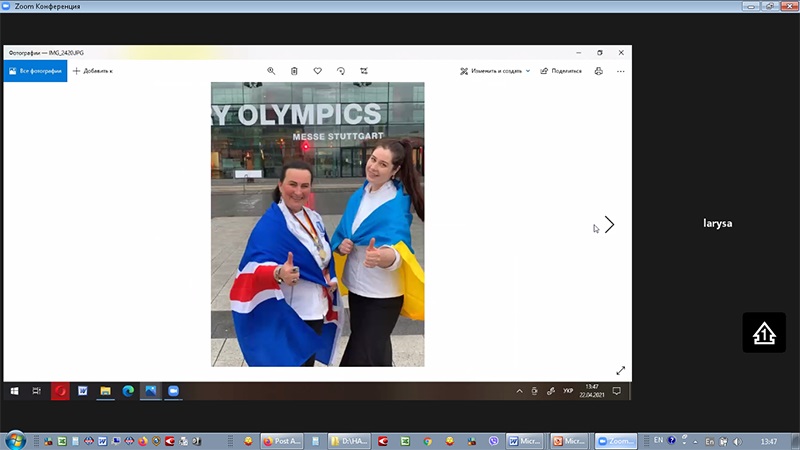The height and width of the screenshot is (450, 800).
Task: Open the crop tool in Photos toolbar
Action: click(364, 71)
